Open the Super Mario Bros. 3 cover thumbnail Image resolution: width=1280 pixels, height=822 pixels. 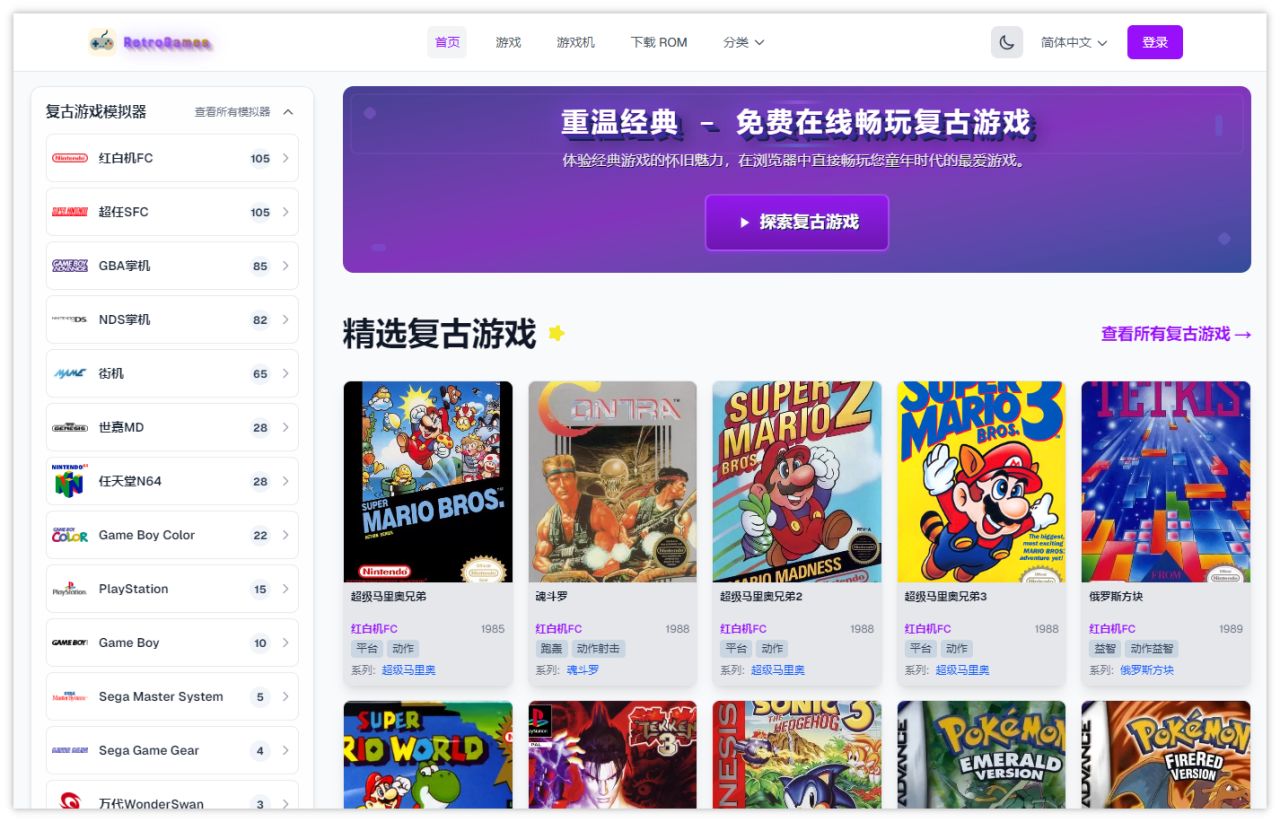click(x=982, y=481)
